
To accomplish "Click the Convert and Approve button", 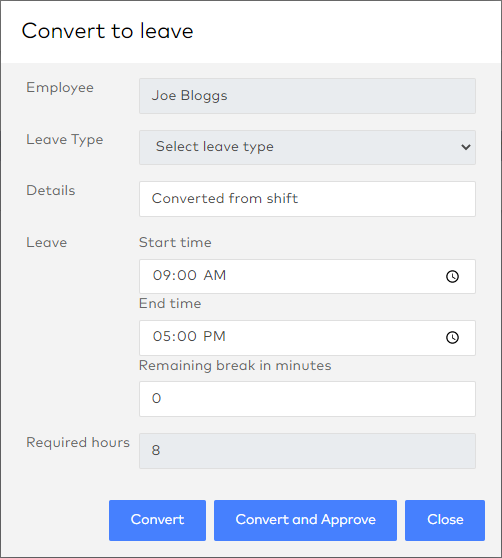I will coord(305,520).
